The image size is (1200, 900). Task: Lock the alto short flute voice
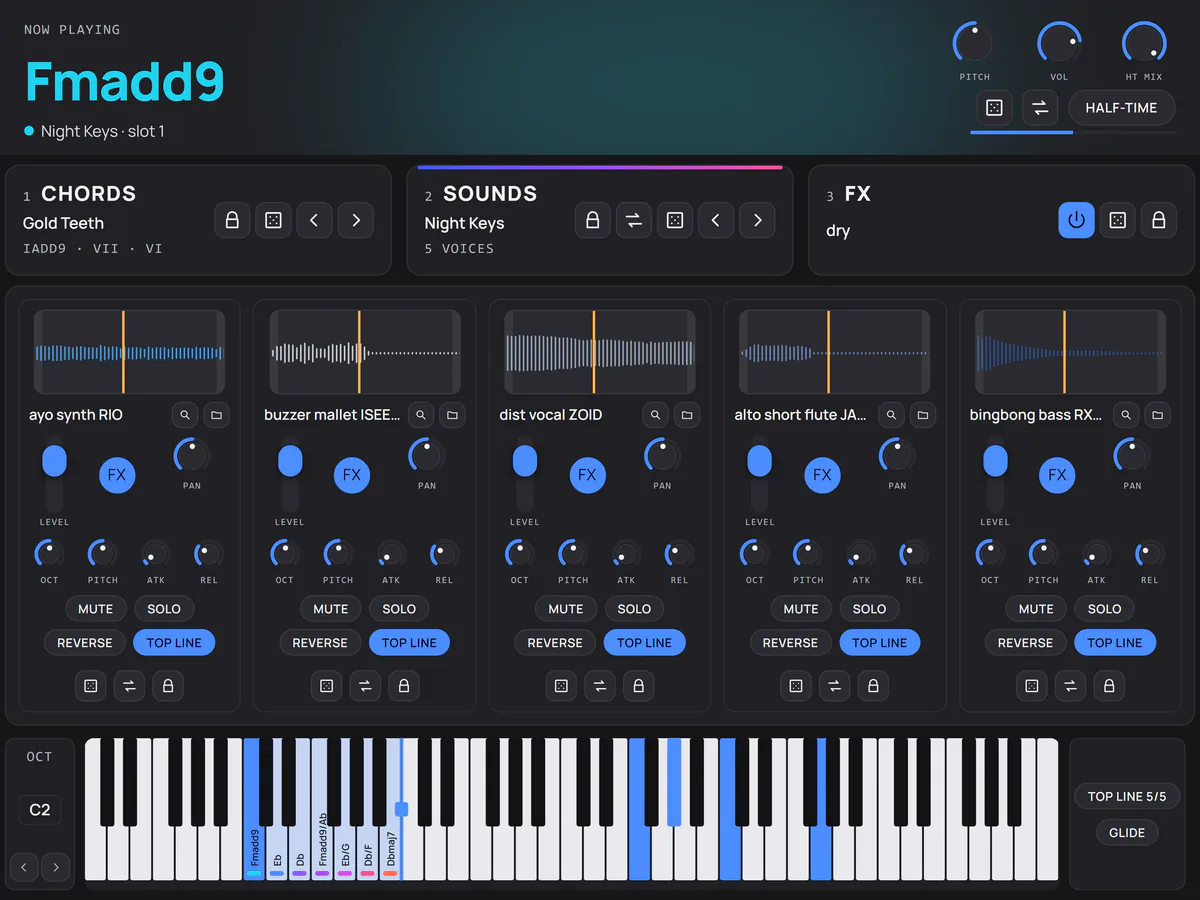click(x=873, y=686)
